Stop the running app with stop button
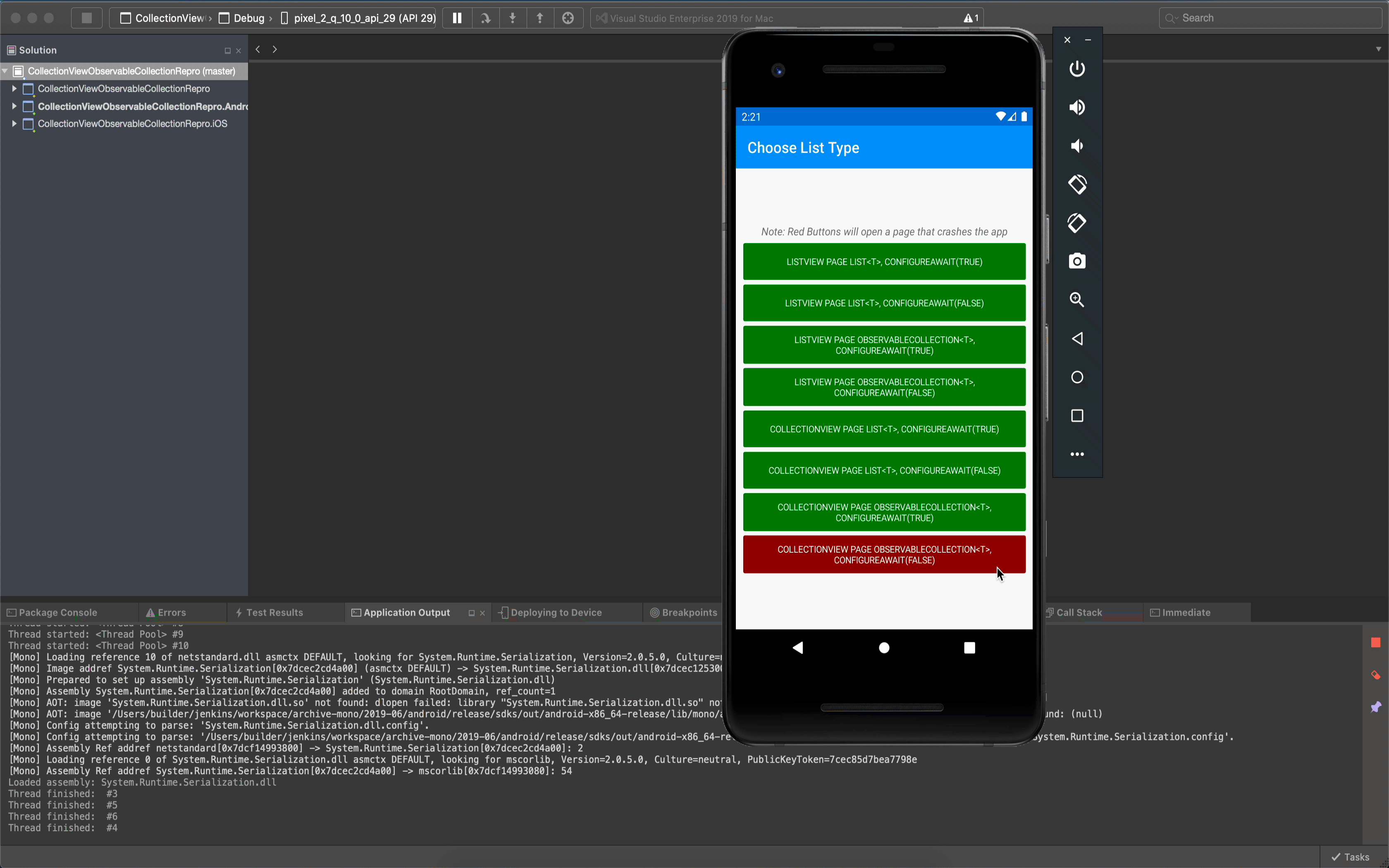The width and height of the screenshot is (1389, 868). 87,18
